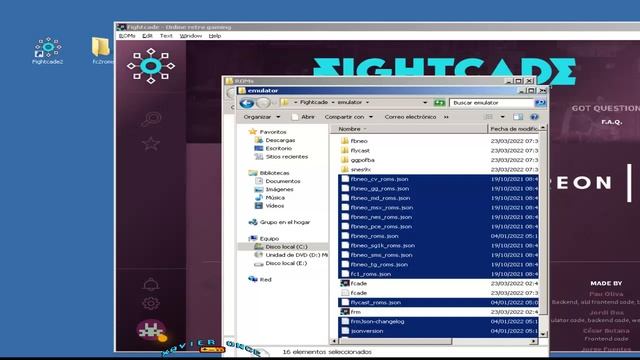Open favorites star in Fightcade sidebar
640x360 pixels.
tap(151, 144)
